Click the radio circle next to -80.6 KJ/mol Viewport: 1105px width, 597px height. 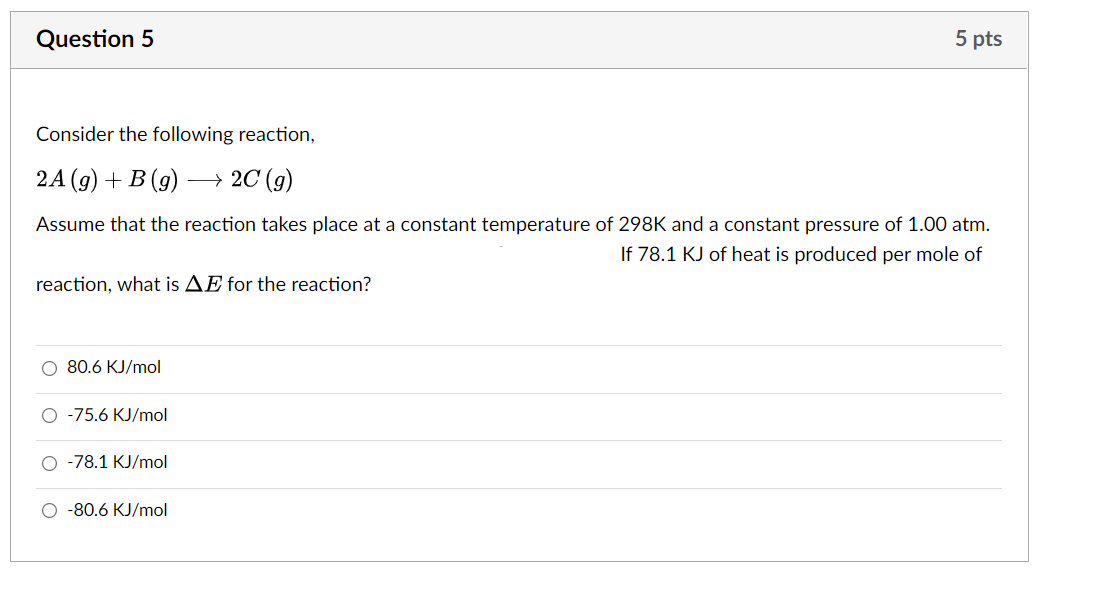click(48, 510)
